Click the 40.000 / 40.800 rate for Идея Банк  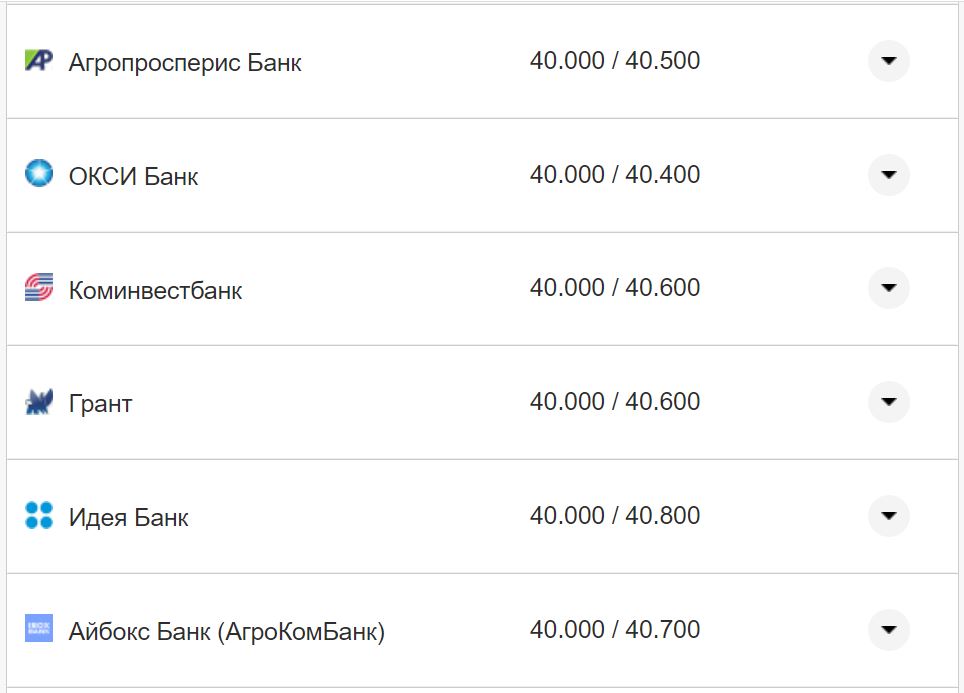[x=617, y=515]
